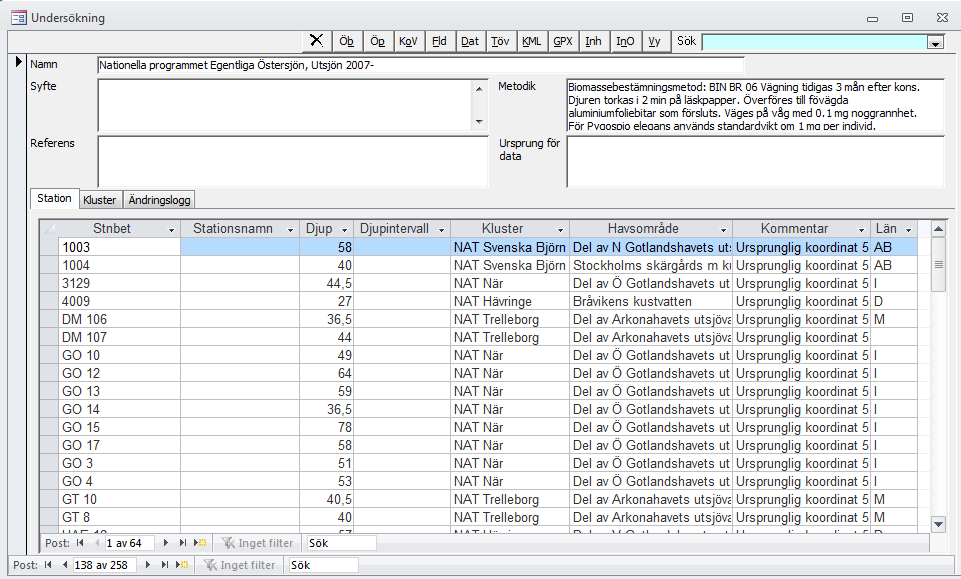Add new record in main form

click(182, 565)
